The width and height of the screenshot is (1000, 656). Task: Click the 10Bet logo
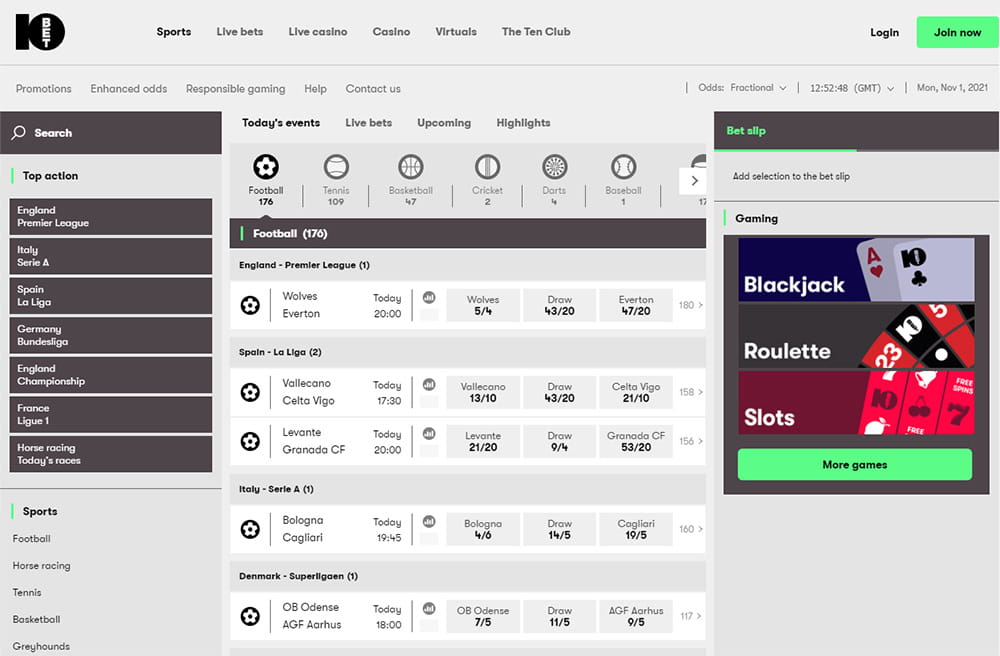coord(40,32)
